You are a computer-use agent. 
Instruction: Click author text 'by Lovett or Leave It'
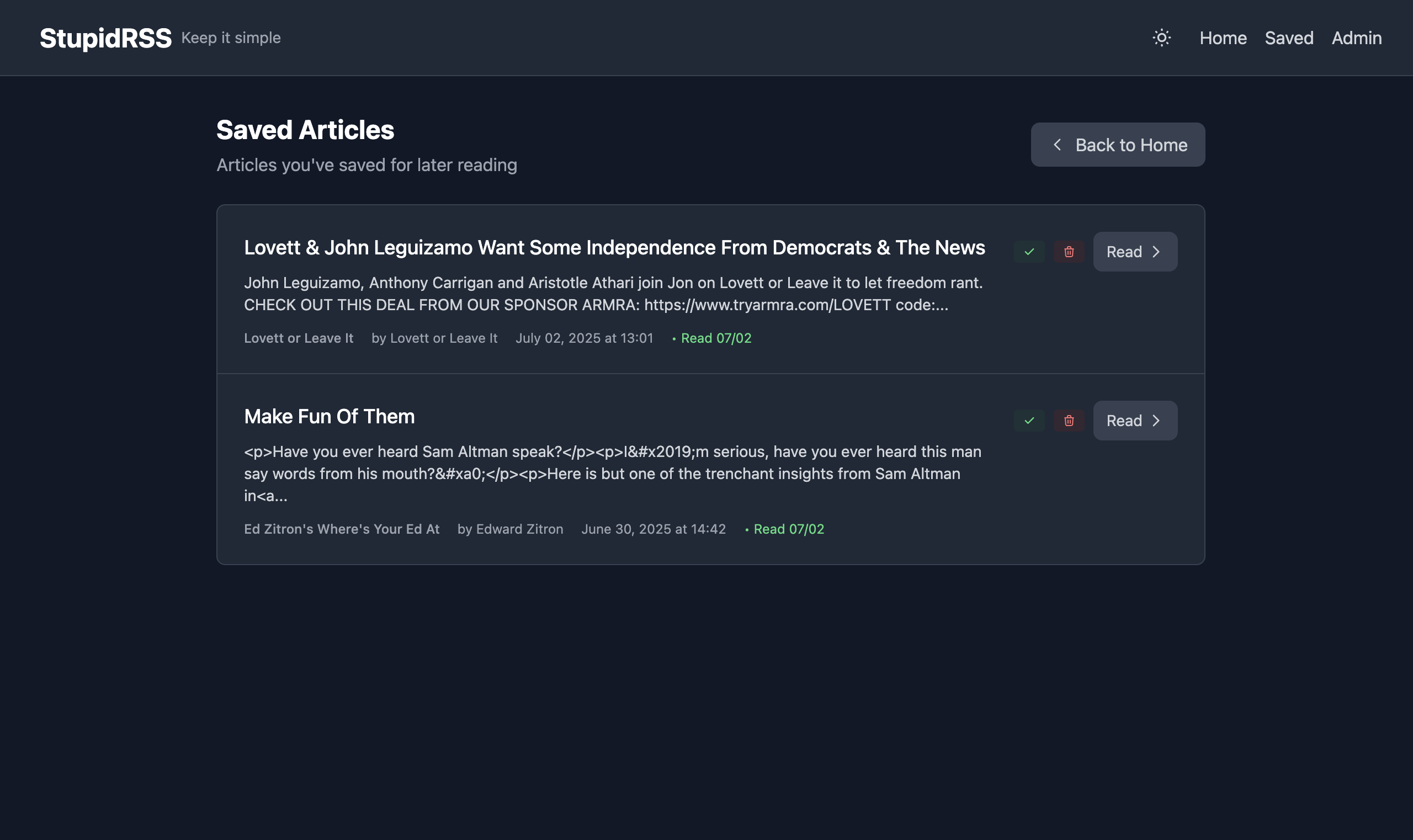pos(434,338)
